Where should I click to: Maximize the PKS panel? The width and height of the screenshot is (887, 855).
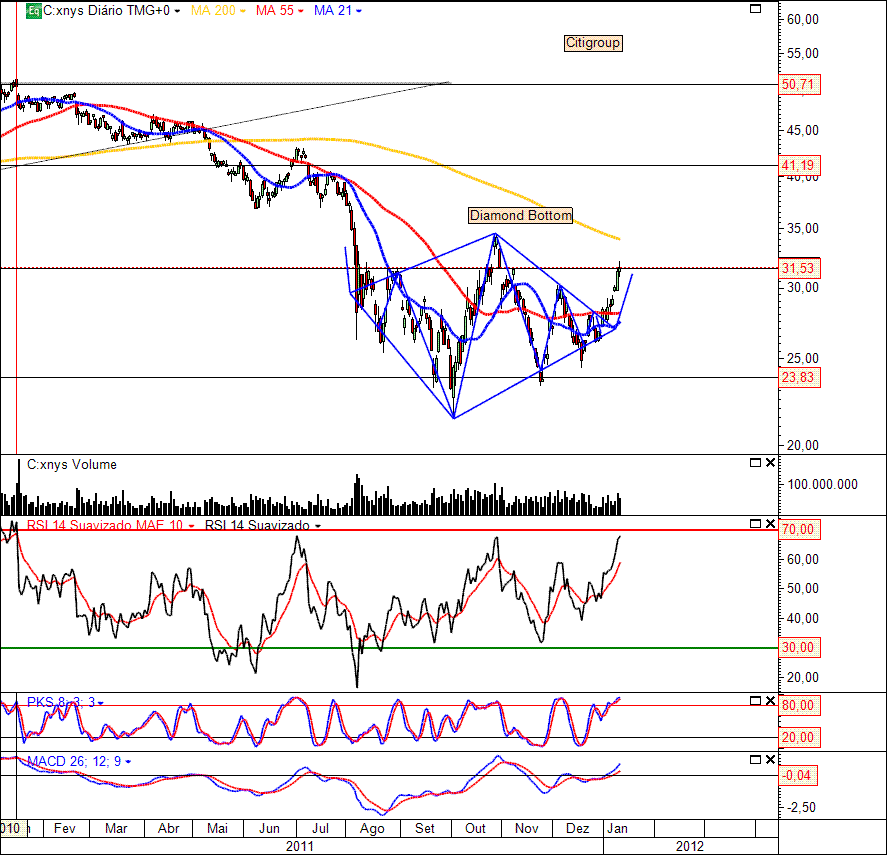click(x=755, y=701)
